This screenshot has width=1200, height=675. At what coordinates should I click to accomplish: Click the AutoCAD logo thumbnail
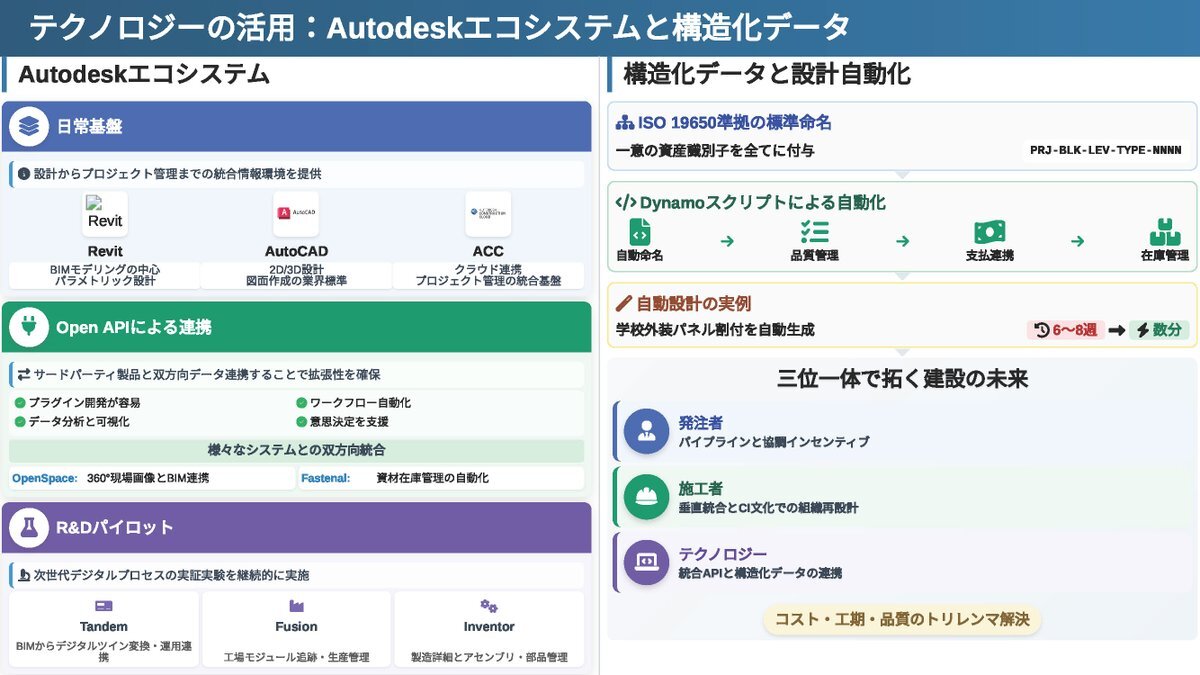pos(296,214)
